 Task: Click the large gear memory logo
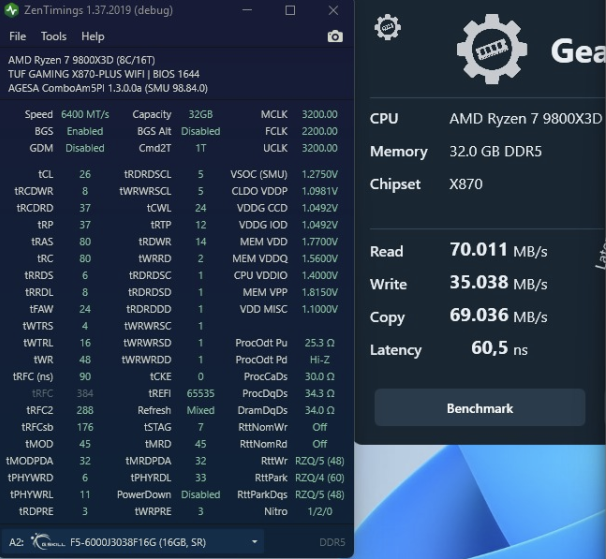coord(492,49)
